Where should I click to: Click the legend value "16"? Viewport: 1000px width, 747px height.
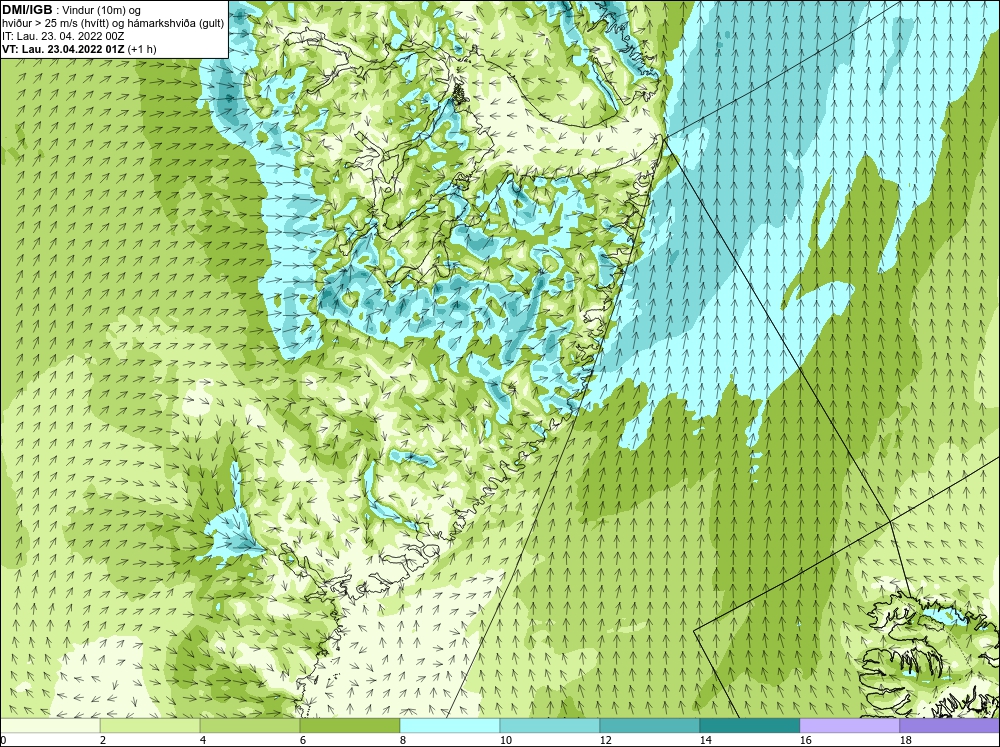click(x=805, y=740)
